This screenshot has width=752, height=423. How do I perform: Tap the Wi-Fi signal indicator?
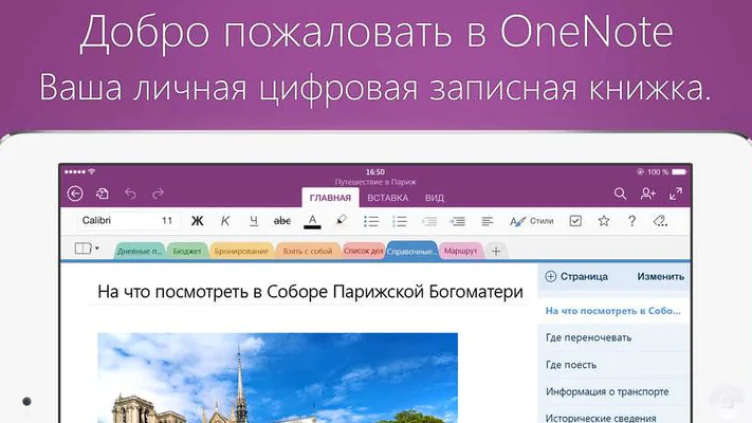pos(92,172)
